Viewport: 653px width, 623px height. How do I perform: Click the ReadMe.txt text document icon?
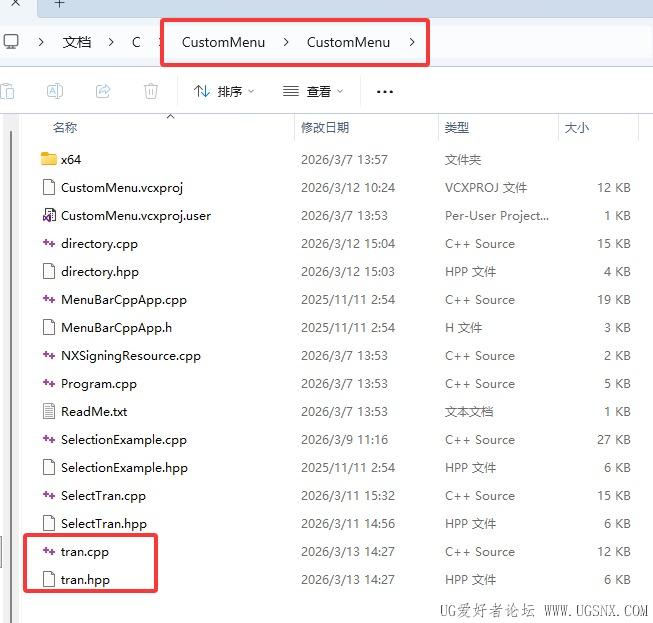pyautogui.click(x=49, y=411)
